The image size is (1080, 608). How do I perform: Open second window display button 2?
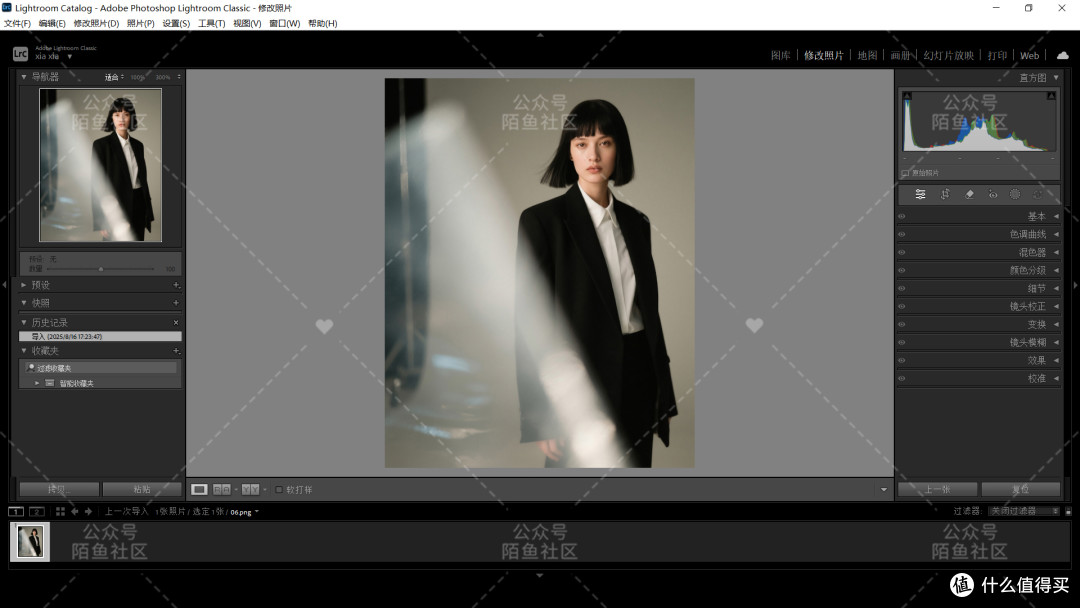(37, 512)
